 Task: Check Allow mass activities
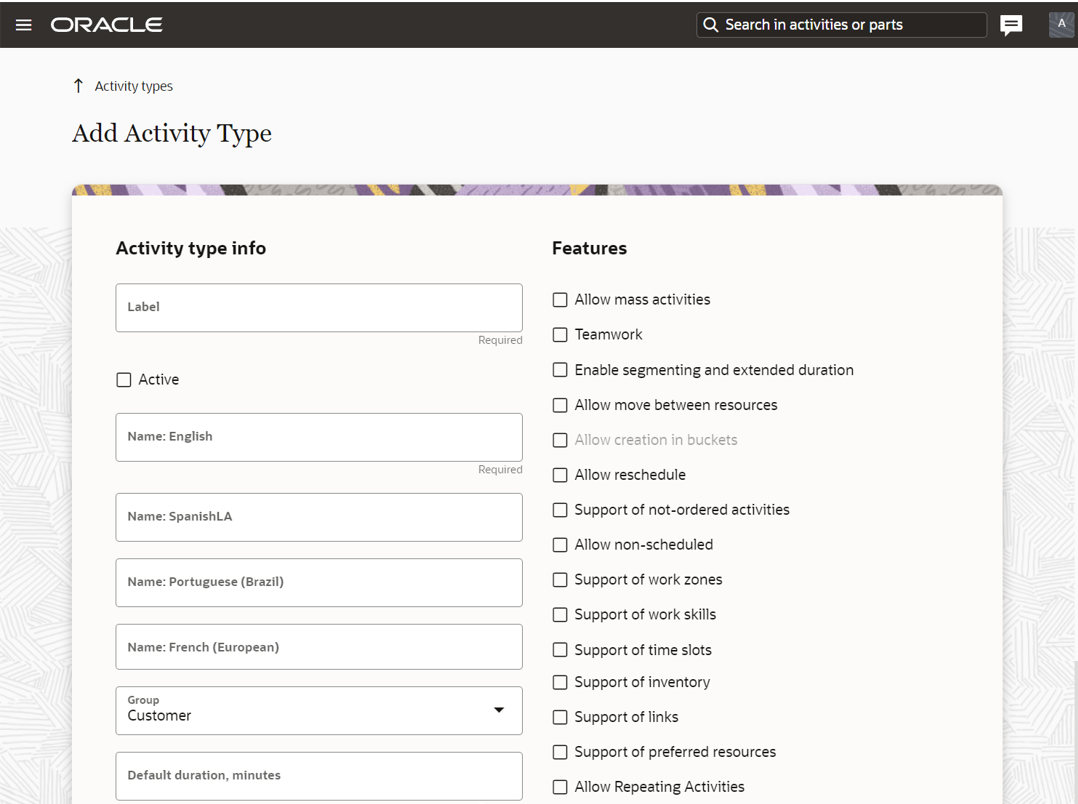[560, 300]
